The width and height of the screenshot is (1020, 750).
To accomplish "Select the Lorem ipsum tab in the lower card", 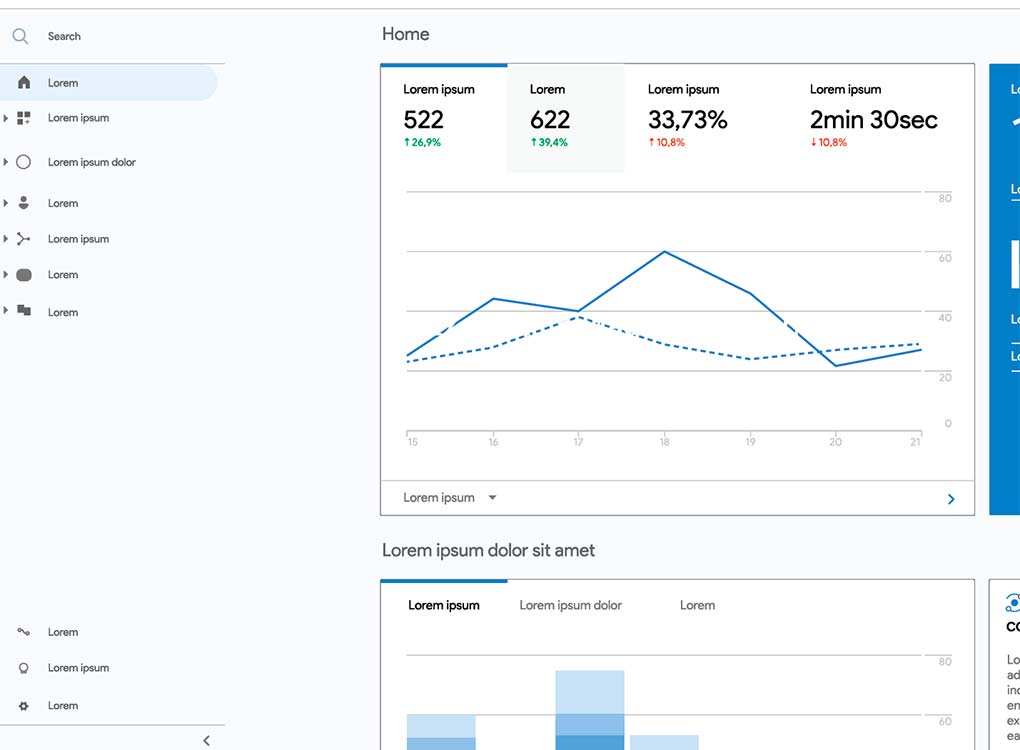I will point(444,605).
